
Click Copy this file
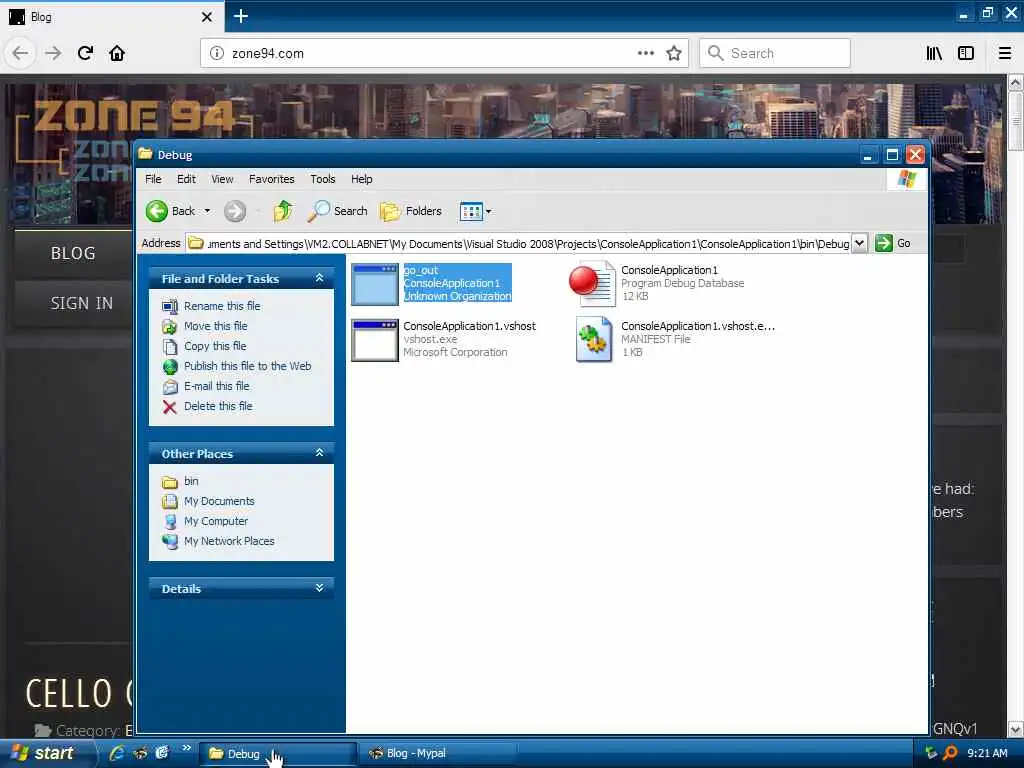point(215,346)
